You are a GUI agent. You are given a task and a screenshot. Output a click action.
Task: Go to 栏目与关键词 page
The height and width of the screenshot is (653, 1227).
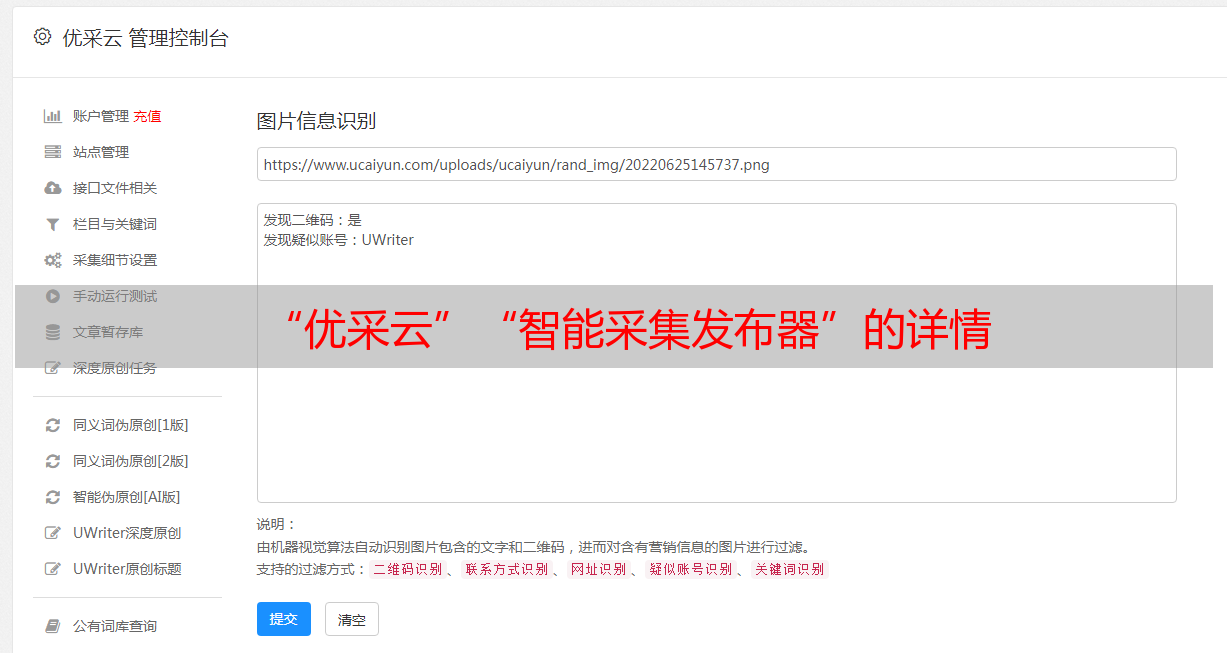115,224
